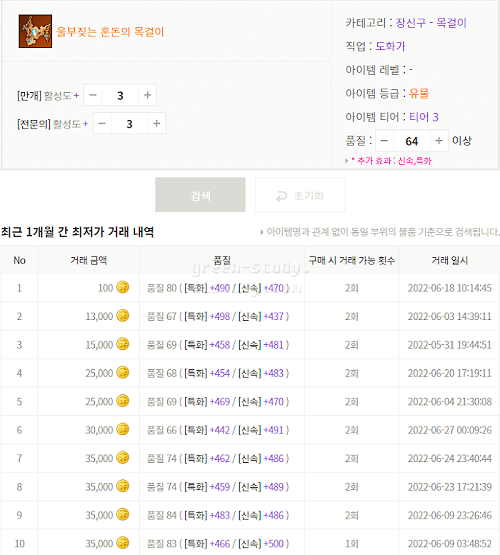Screen dimensions: 500x555
Task: Open the 울부짖는 혼돈의 목걸이 item name
Action: coord(110,32)
